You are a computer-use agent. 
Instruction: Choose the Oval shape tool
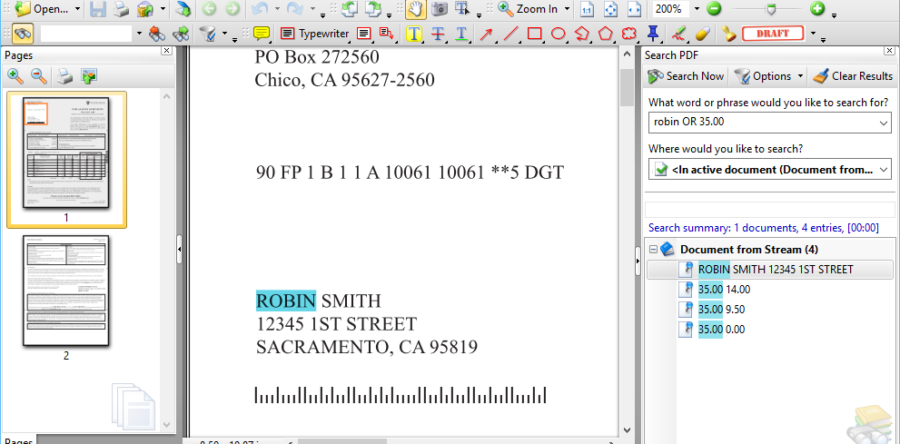click(559, 34)
